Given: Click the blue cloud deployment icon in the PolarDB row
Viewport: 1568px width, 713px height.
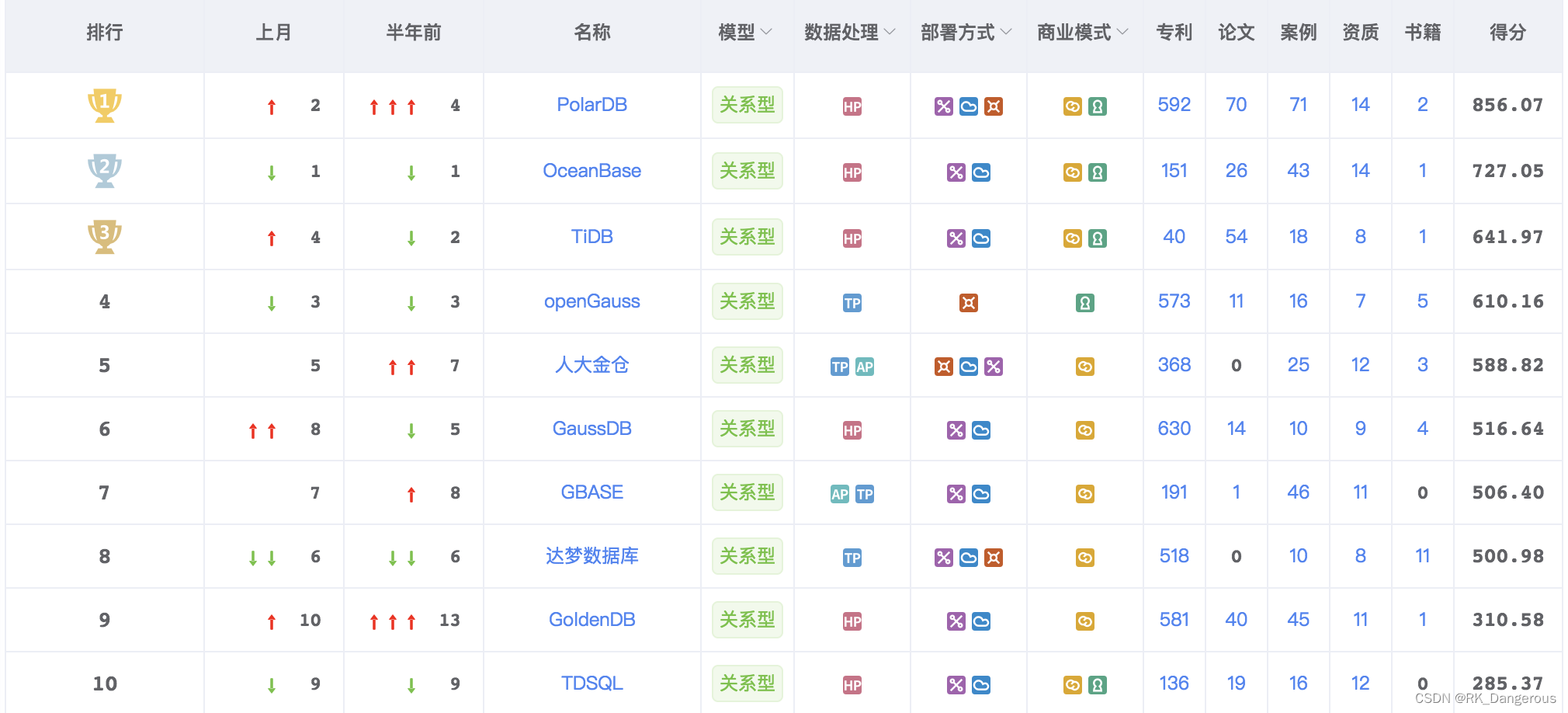Looking at the screenshot, I should click(x=969, y=106).
